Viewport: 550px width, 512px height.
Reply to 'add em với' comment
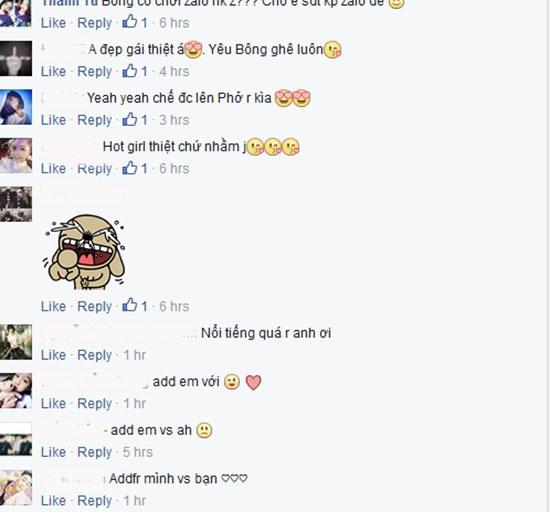[94, 404]
